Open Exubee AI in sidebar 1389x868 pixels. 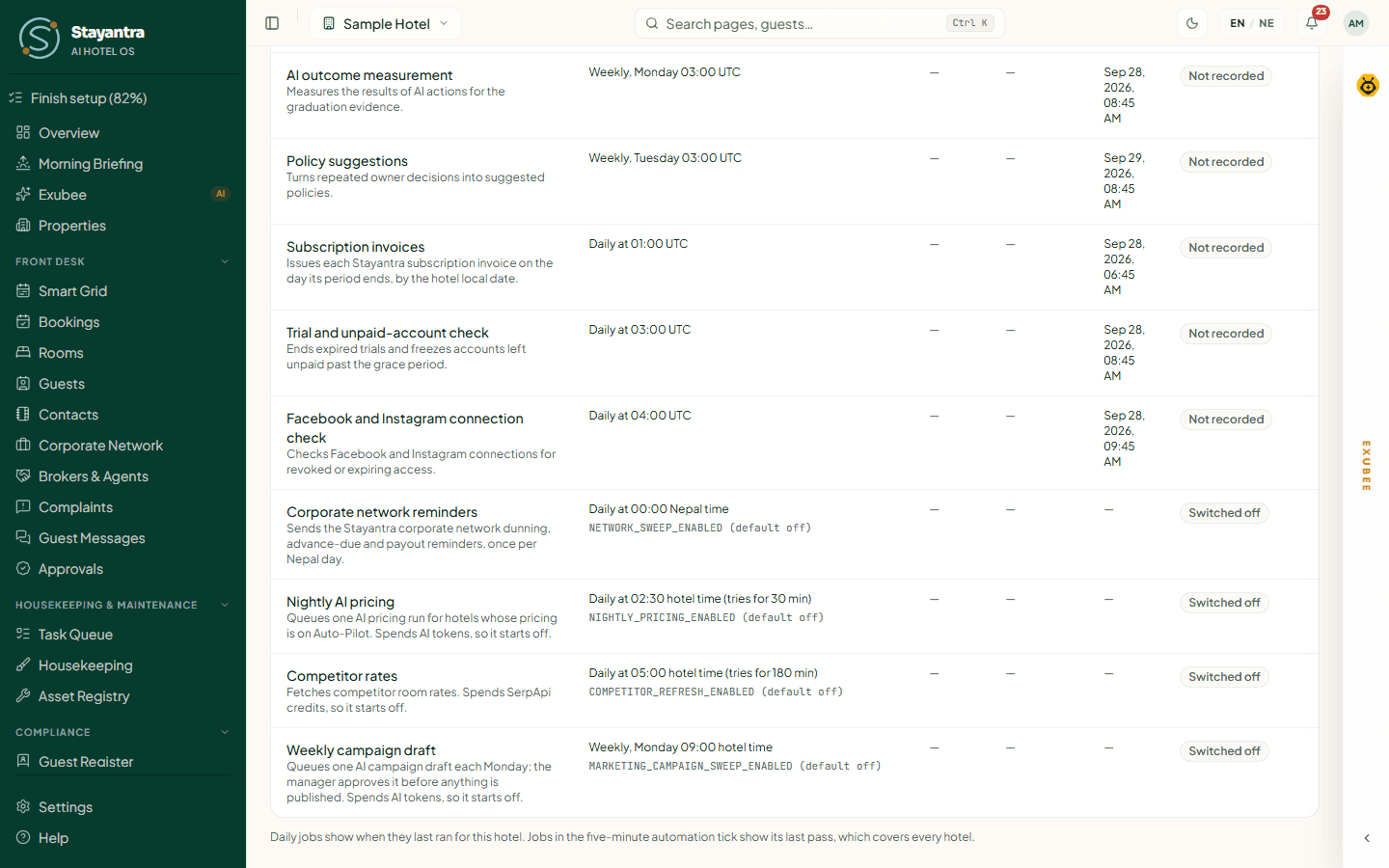123,195
